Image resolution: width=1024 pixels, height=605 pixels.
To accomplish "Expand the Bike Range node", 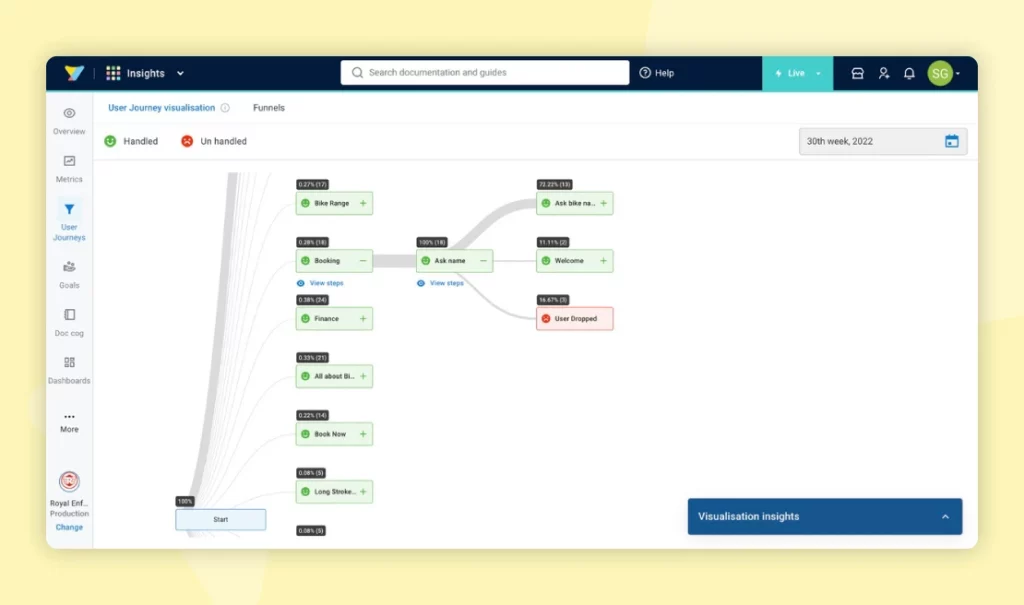I will coord(363,203).
